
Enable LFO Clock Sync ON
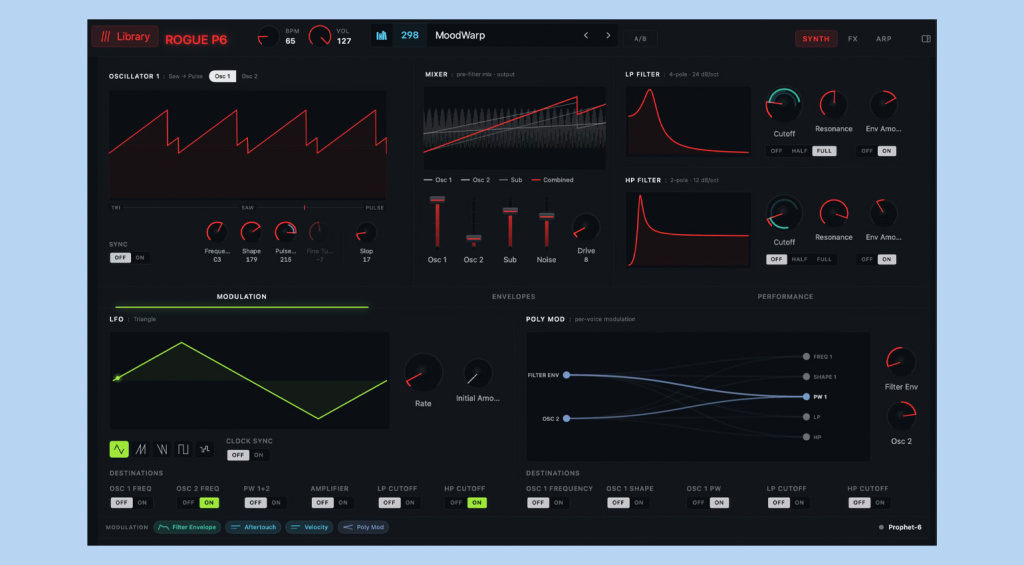click(259, 455)
